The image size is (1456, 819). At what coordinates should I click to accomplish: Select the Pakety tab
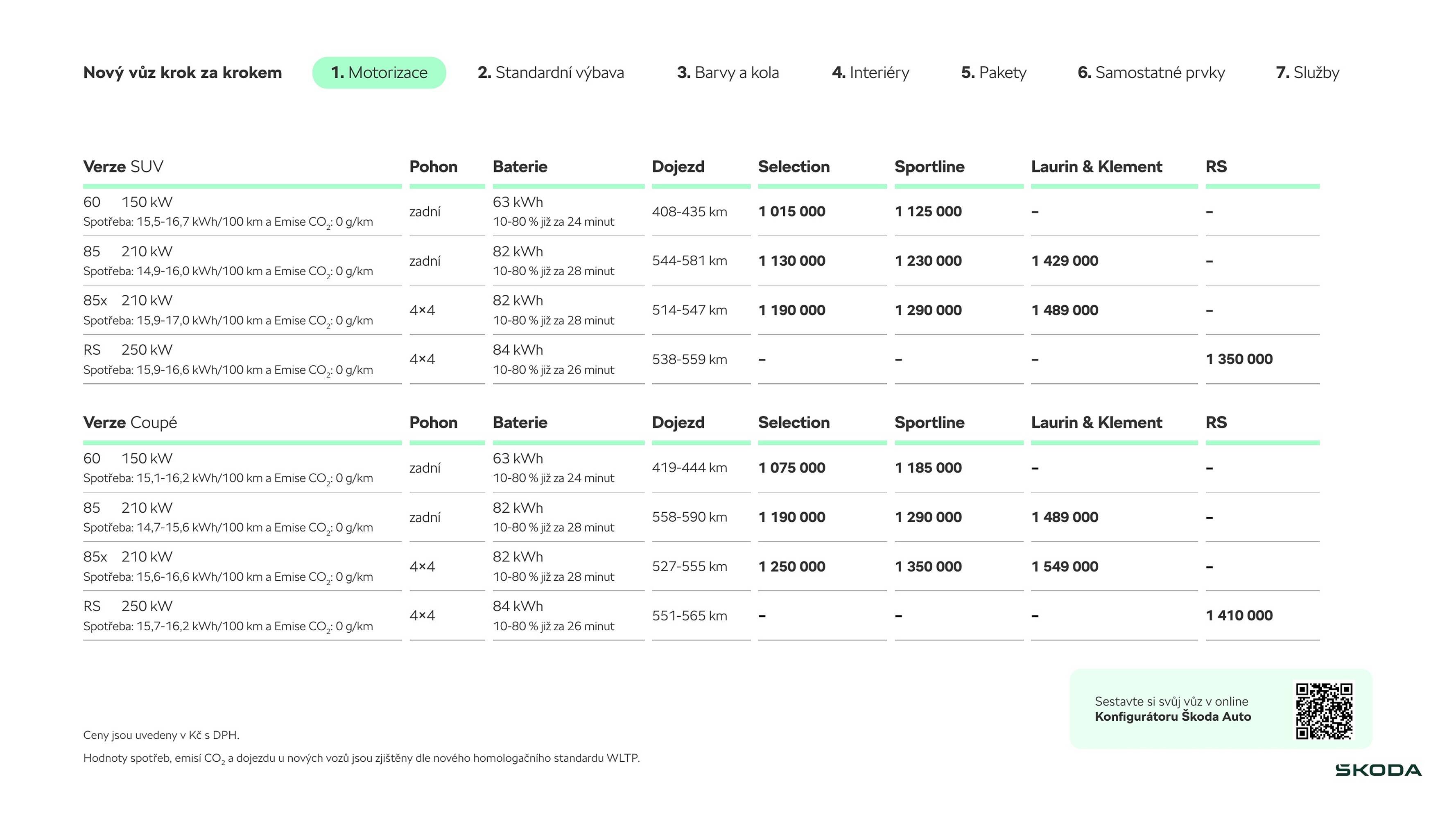pos(994,72)
